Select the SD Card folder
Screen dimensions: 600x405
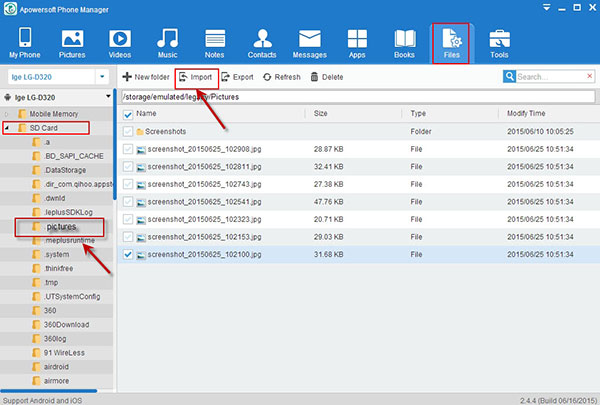[44, 128]
